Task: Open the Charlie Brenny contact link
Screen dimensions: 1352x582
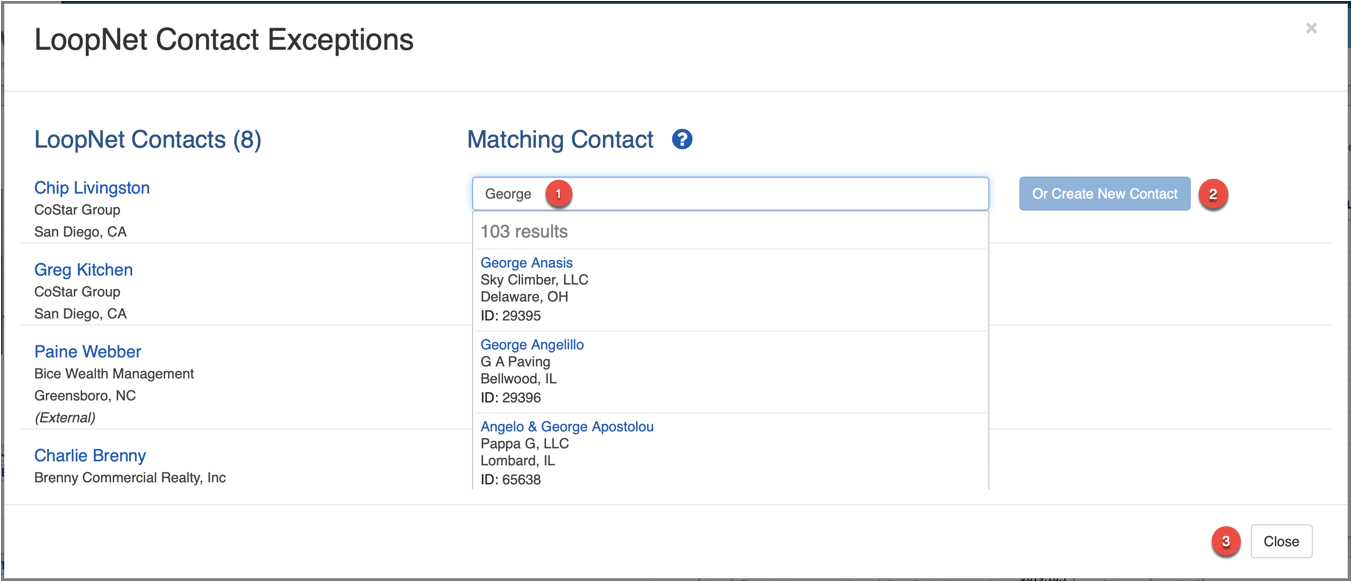Action: [90, 456]
